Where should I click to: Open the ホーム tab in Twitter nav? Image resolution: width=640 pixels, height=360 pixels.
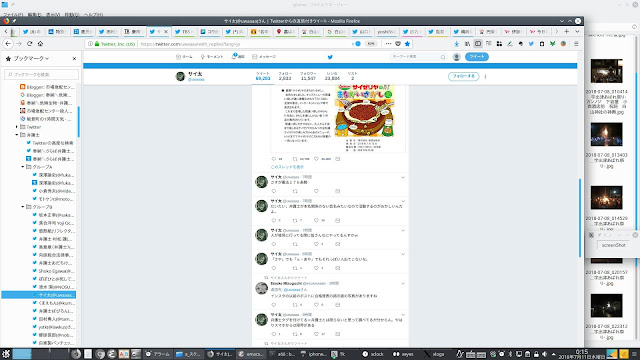click(184, 57)
